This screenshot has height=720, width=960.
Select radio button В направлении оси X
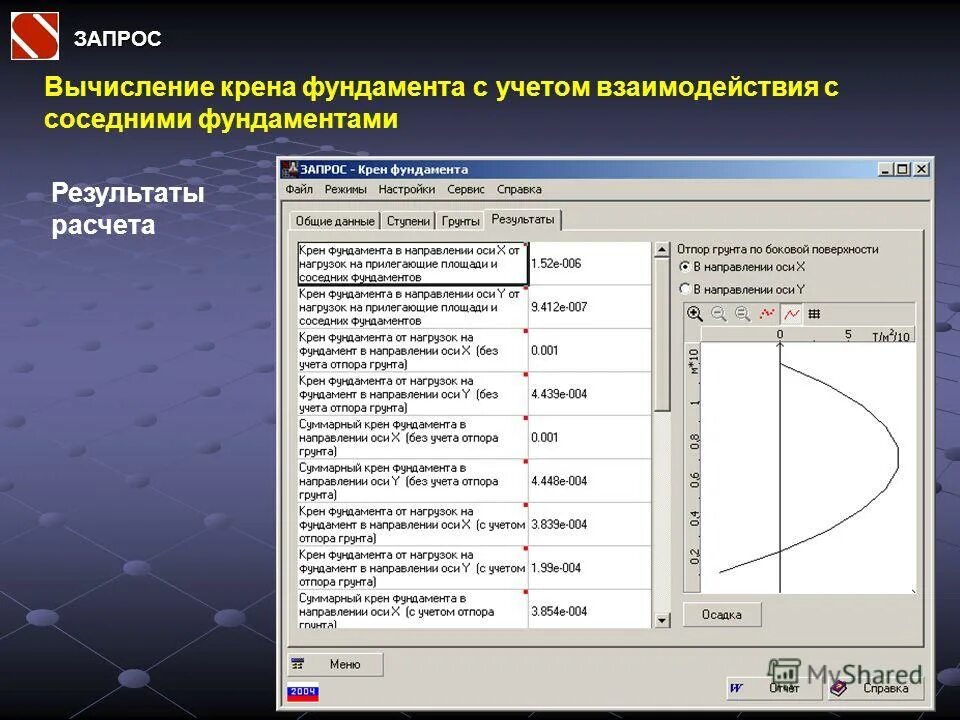[x=685, y=267]
